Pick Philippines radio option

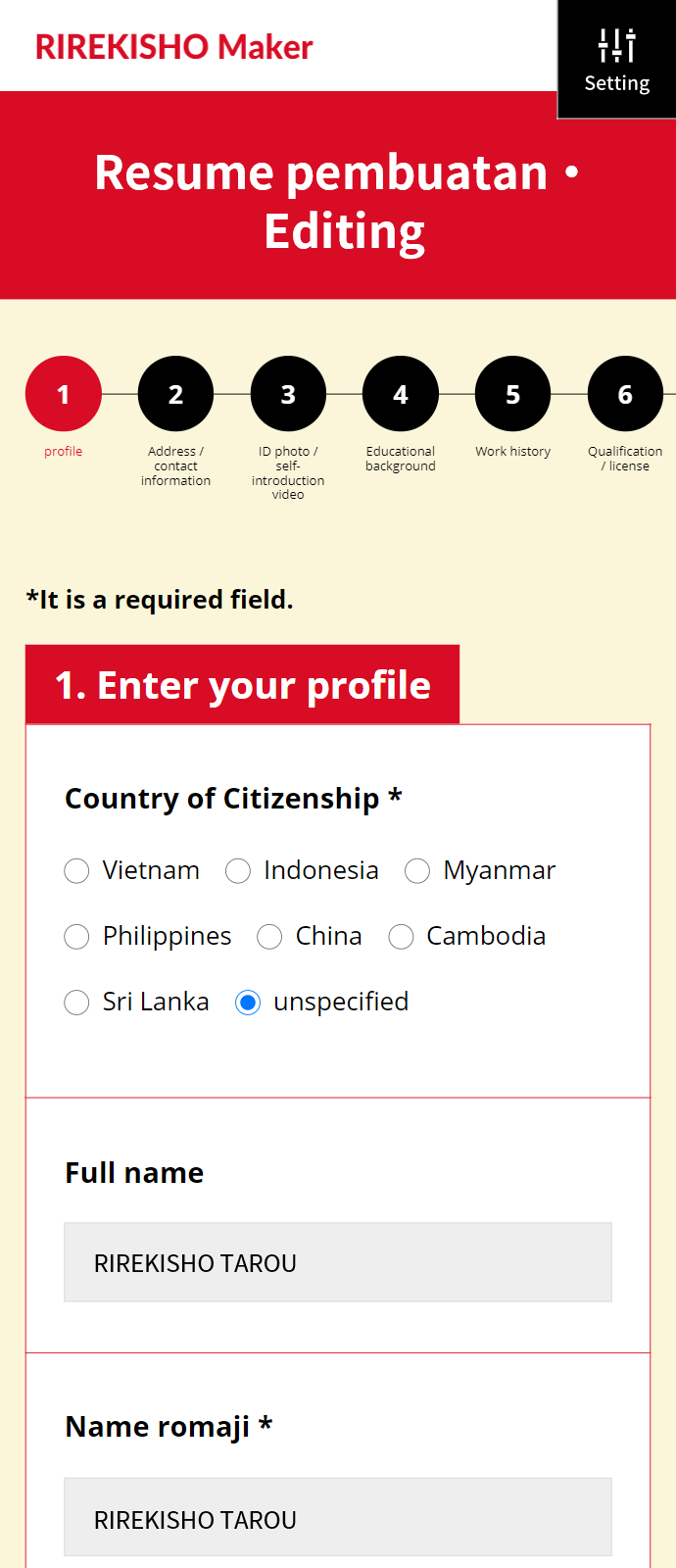point(76,937)
